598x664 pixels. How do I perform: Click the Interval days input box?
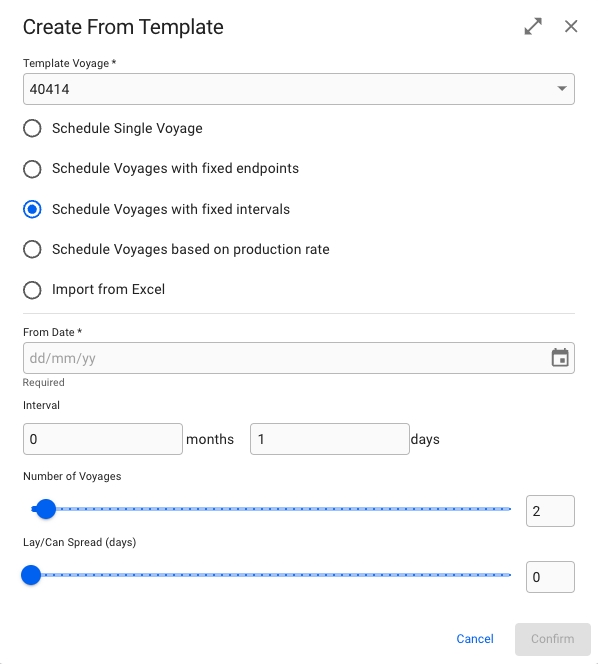coord(330,439)
